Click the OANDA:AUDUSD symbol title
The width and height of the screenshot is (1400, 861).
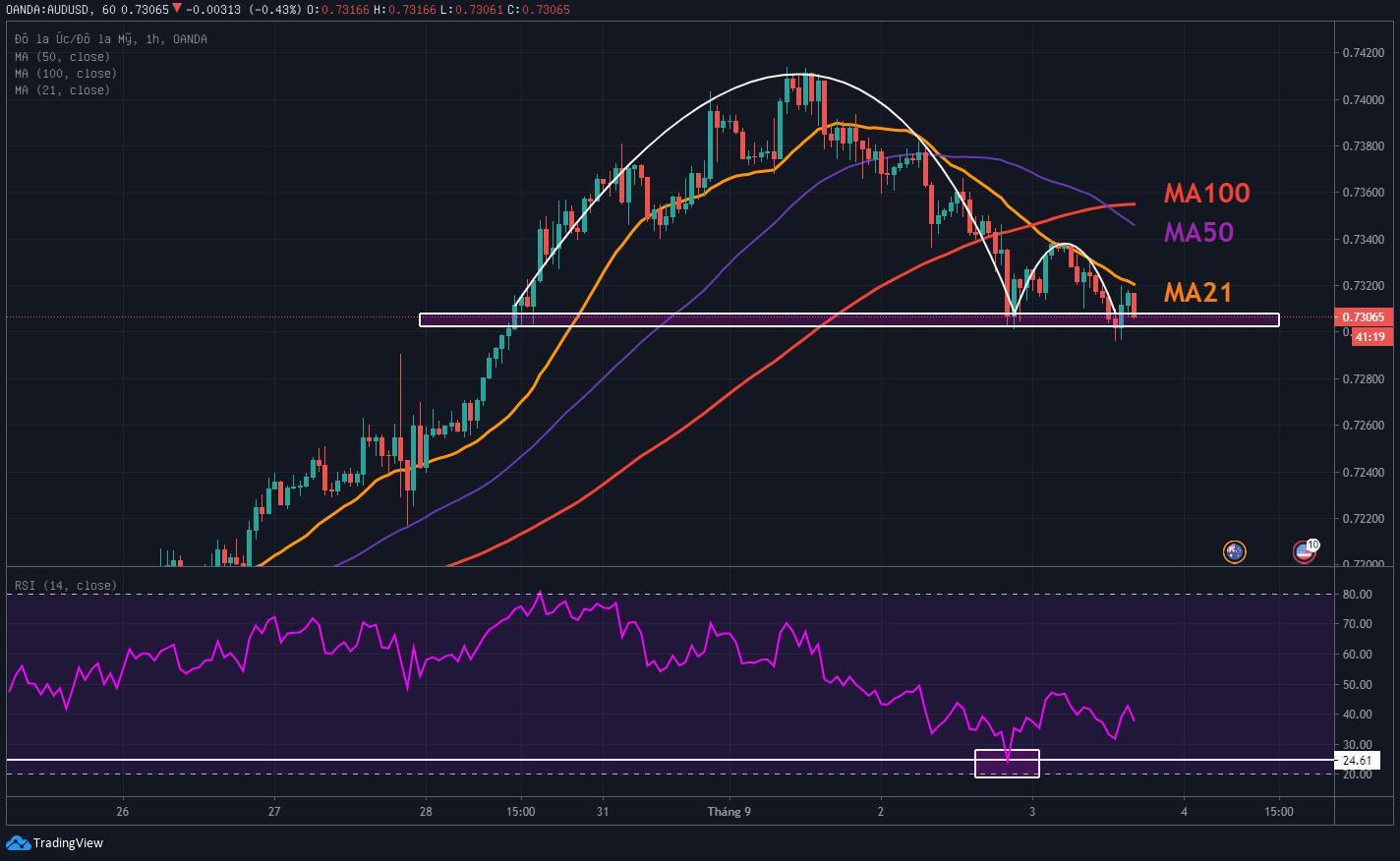pos(48,9)
